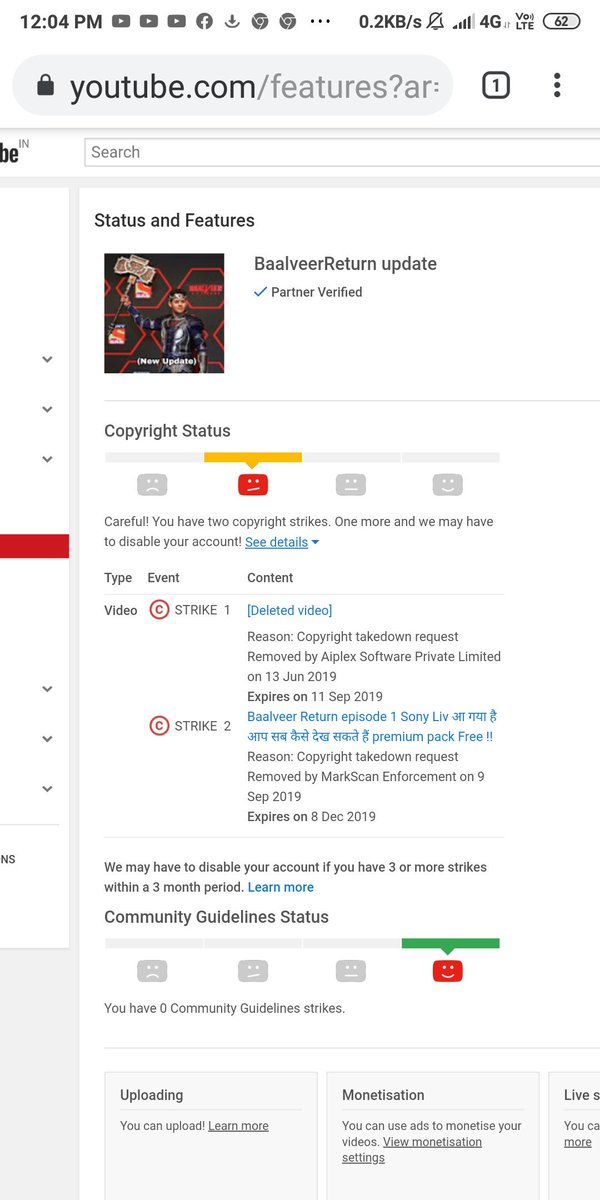Image resolution: width=600 pixels, height=1200 pixels.
Task: Click second grey Community Guidelines face
Action: click(253, 970)
